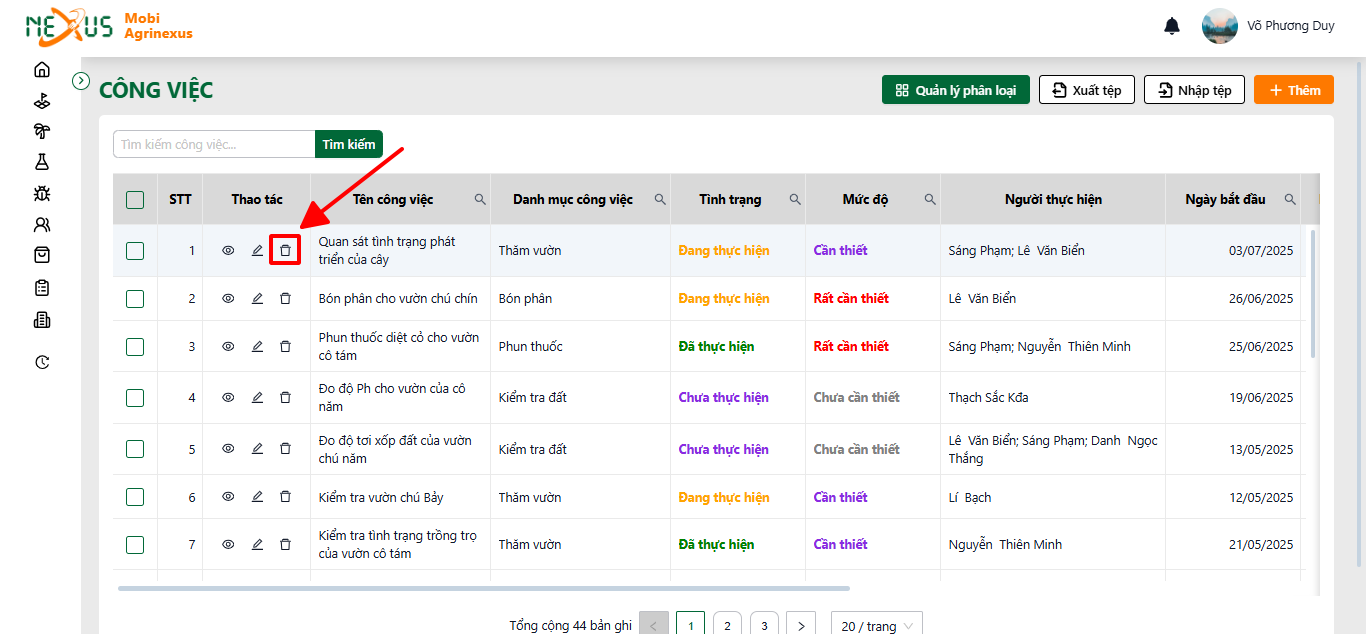Open the "20 / trang" page size dropdown
The width and height of the screenshot is (1366, 634).
click(x=877, y=625)
